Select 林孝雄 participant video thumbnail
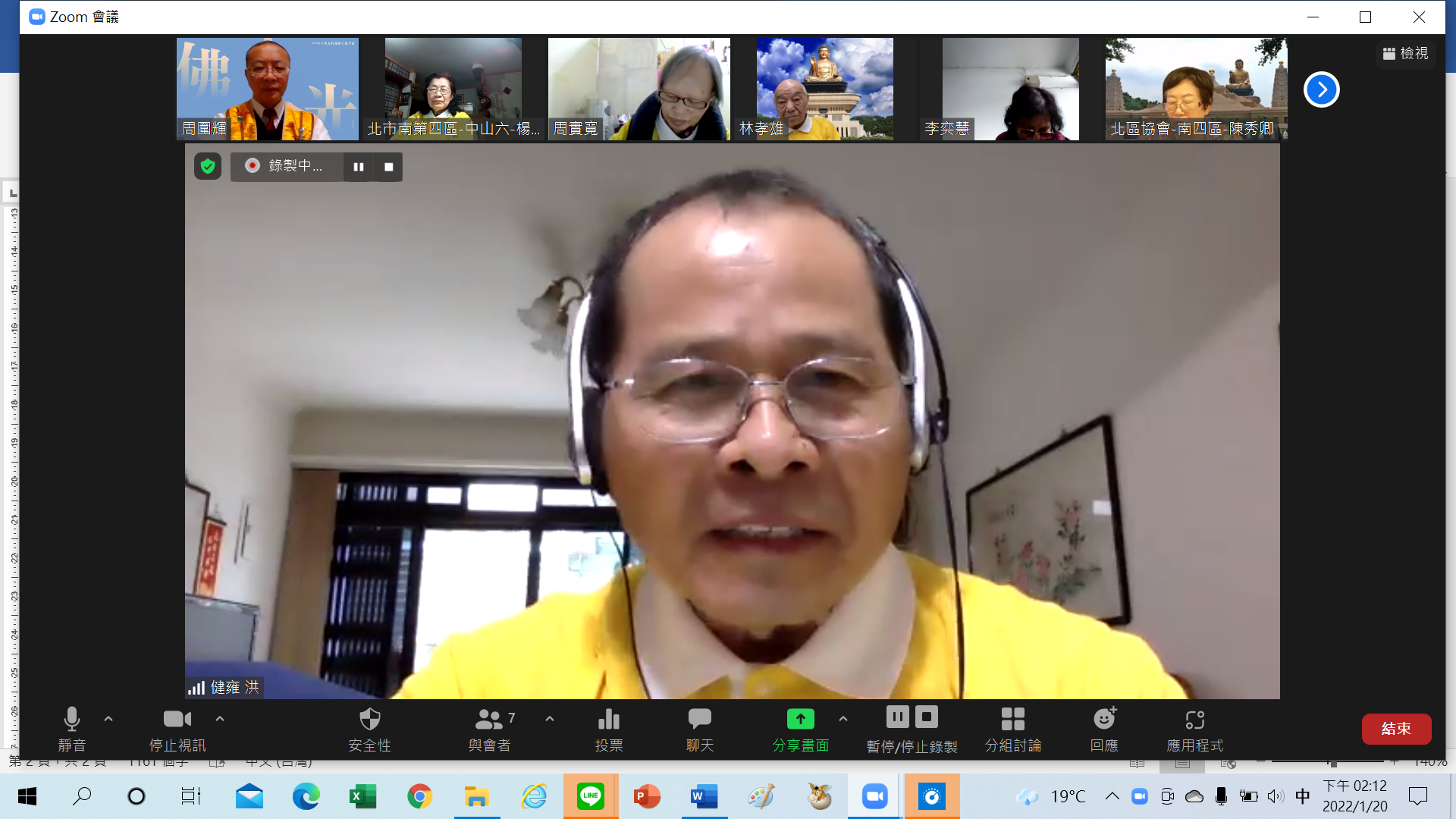This screenshot has height=819, width=1456. coord(824,89)
